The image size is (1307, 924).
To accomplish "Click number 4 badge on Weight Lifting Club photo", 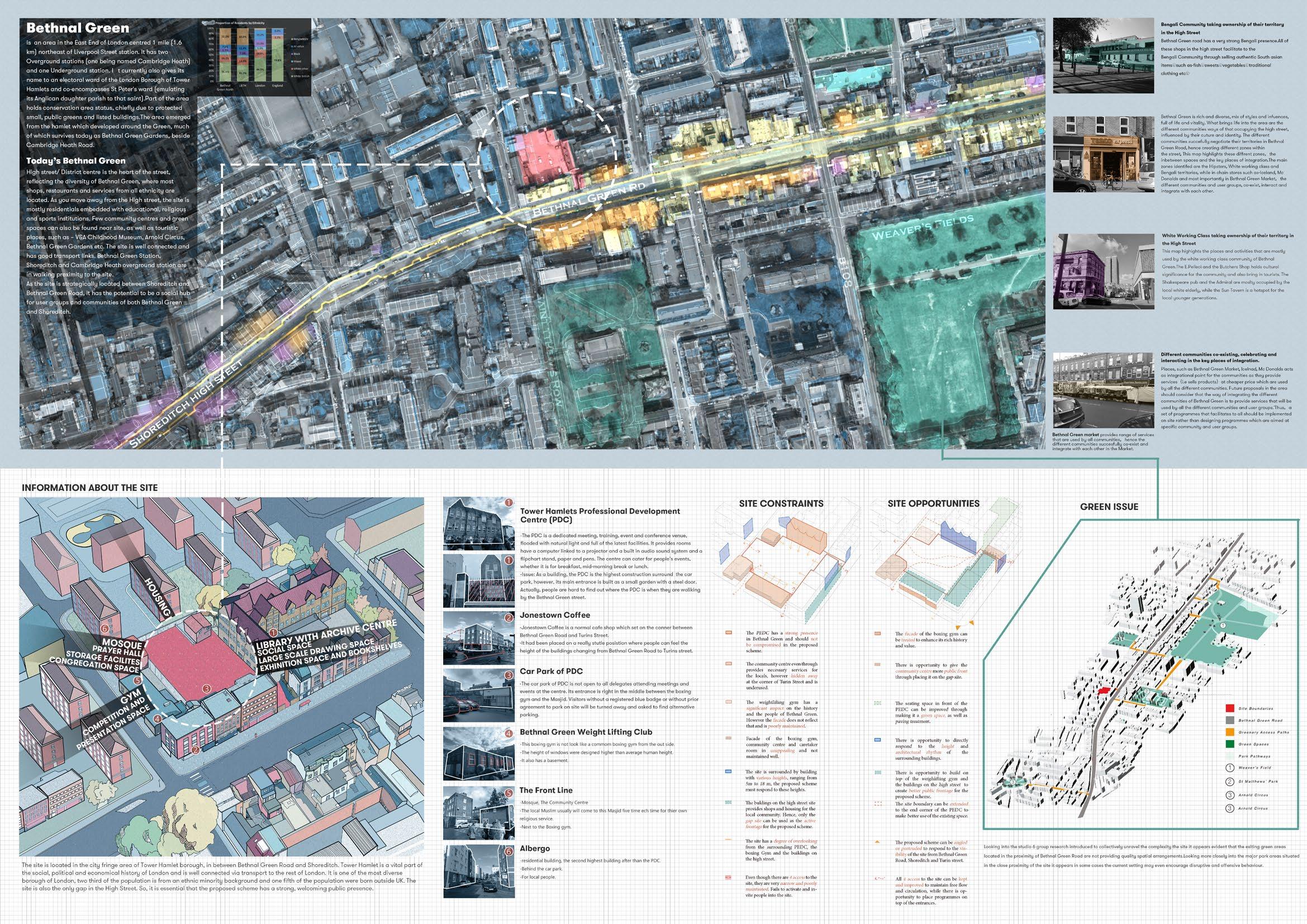I will tap(509, 734).
